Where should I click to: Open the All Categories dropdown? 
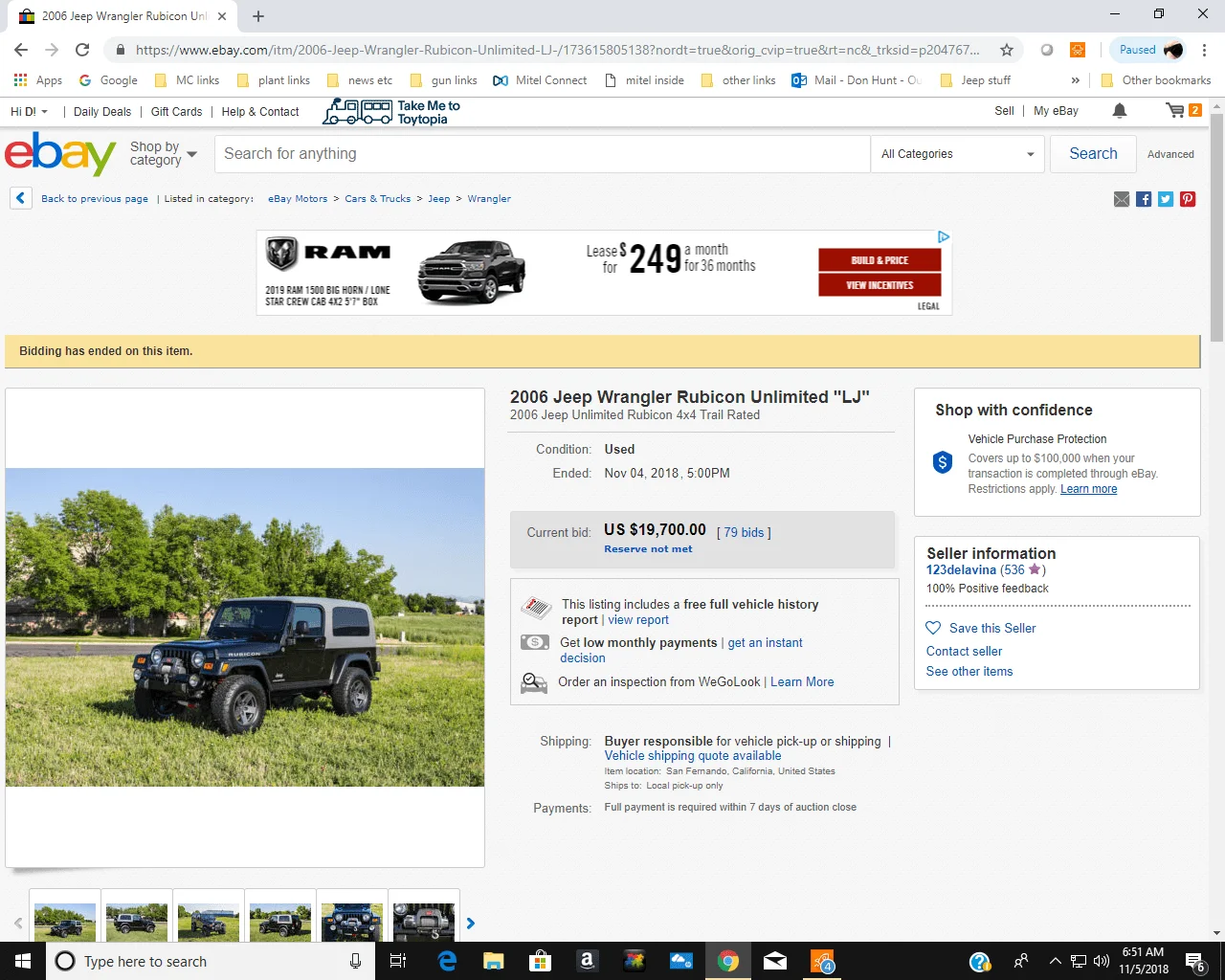coord(957,153)
